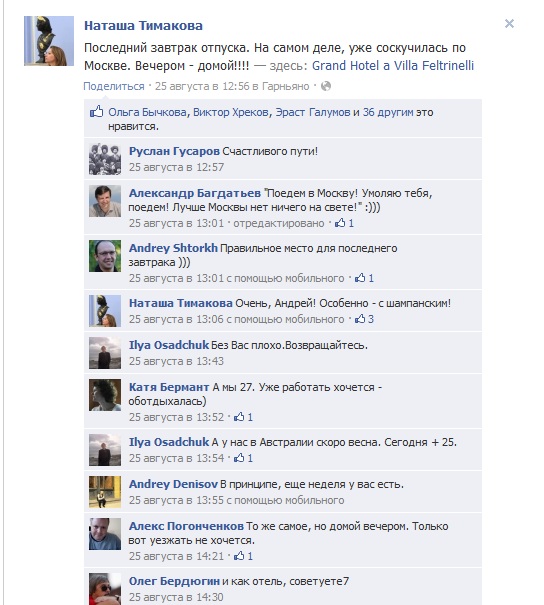Open Andrey Denisov's profile name
The width and height of the screenshot is (544, 605).
173,484
